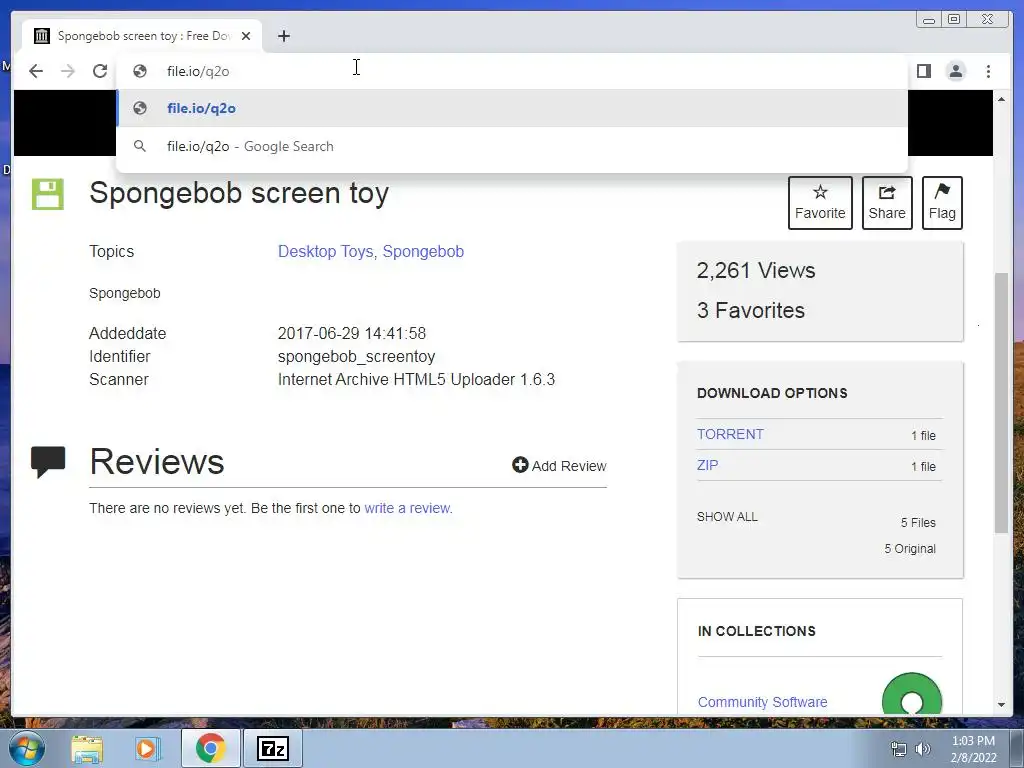Image resolution: width=1024 pixels, height=768 pixels.
Task: Open the Chrome profile avatar
Action: (955, 71)
